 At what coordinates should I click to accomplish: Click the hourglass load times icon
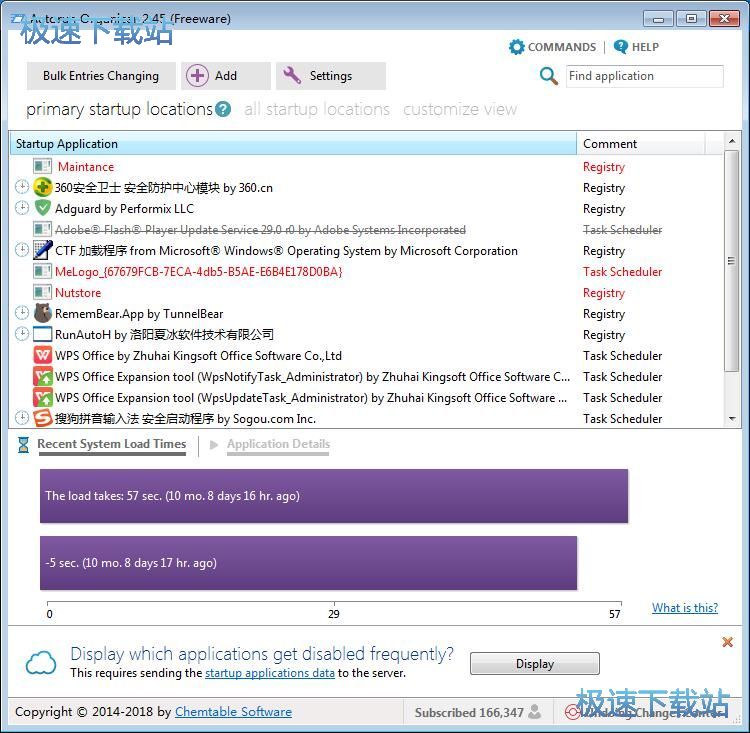coord(23,444)
